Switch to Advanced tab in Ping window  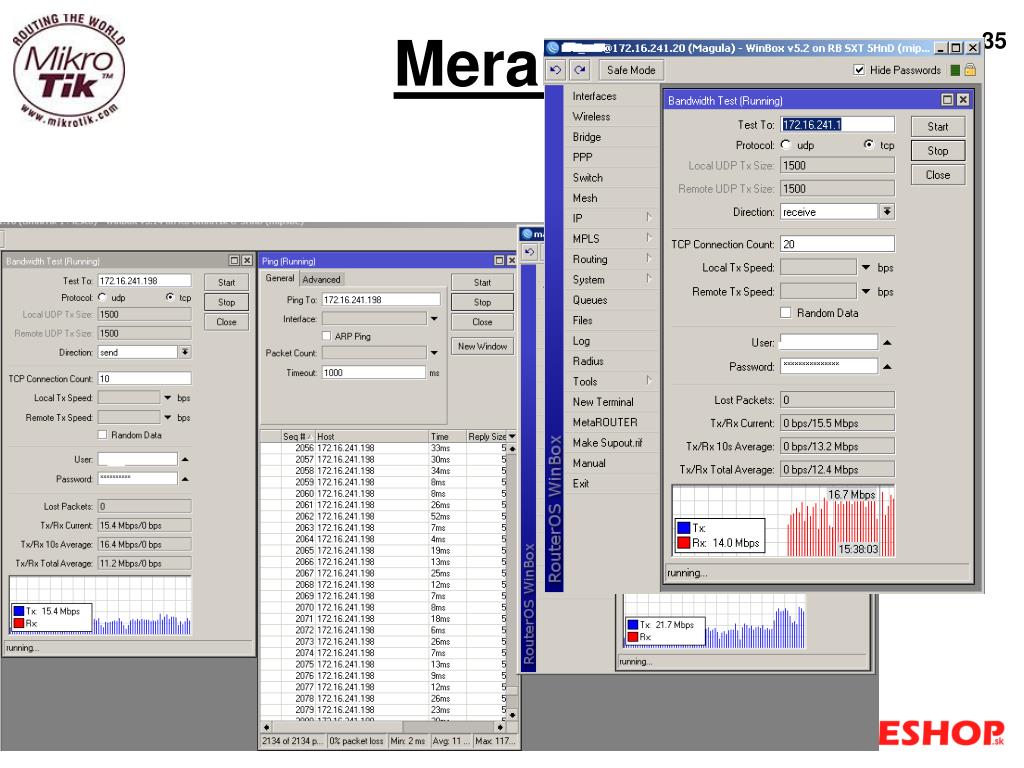click(321, 280)
